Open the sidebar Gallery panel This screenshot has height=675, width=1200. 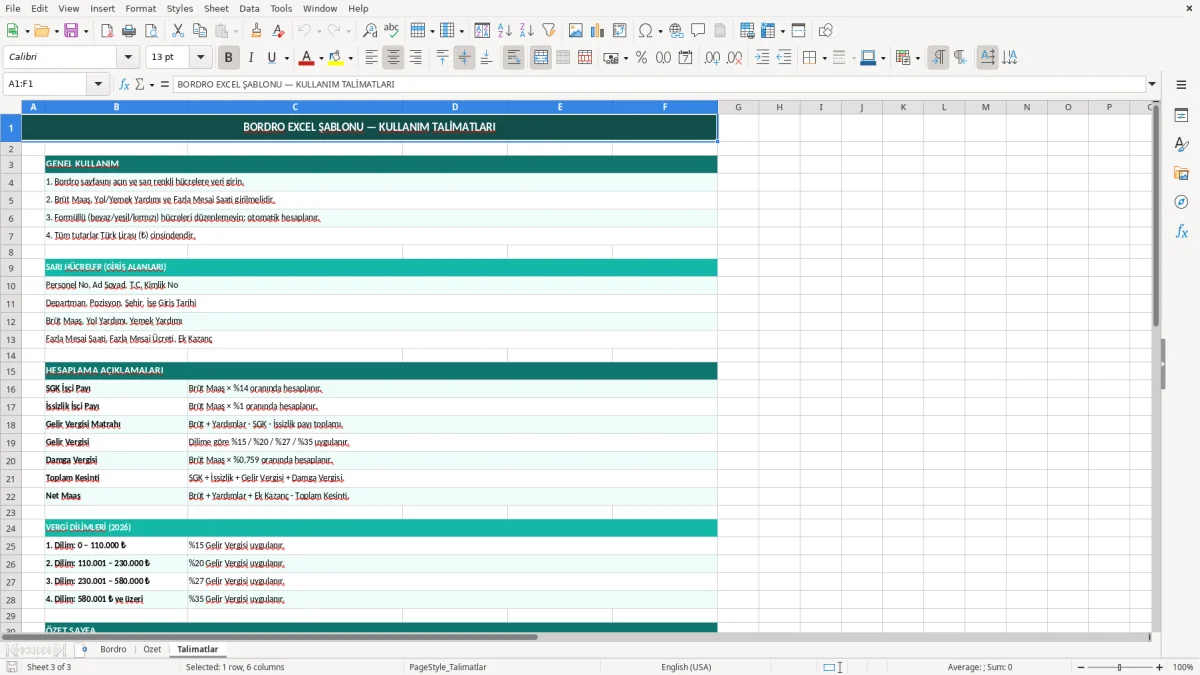(x=1181, y=173)
